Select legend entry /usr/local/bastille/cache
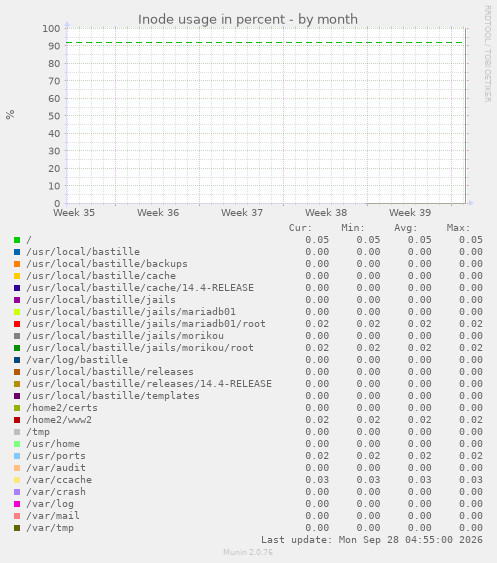The image size is (497, 563). tap(101, 276)
